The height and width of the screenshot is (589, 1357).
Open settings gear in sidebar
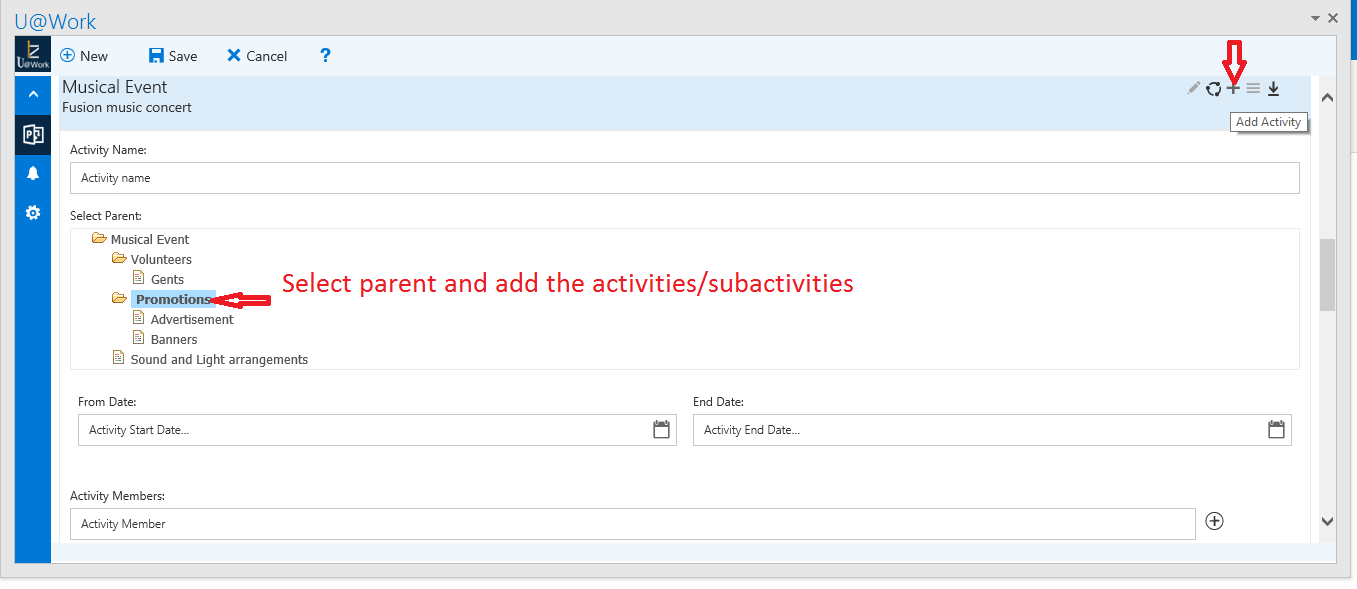[33, 213]
